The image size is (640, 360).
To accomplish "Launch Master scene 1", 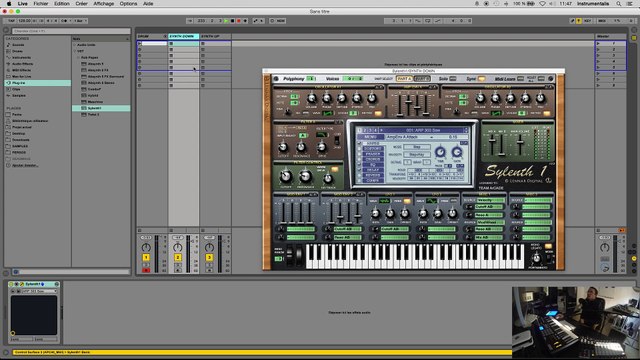I will pyautogui.click(x=598, y=43).
